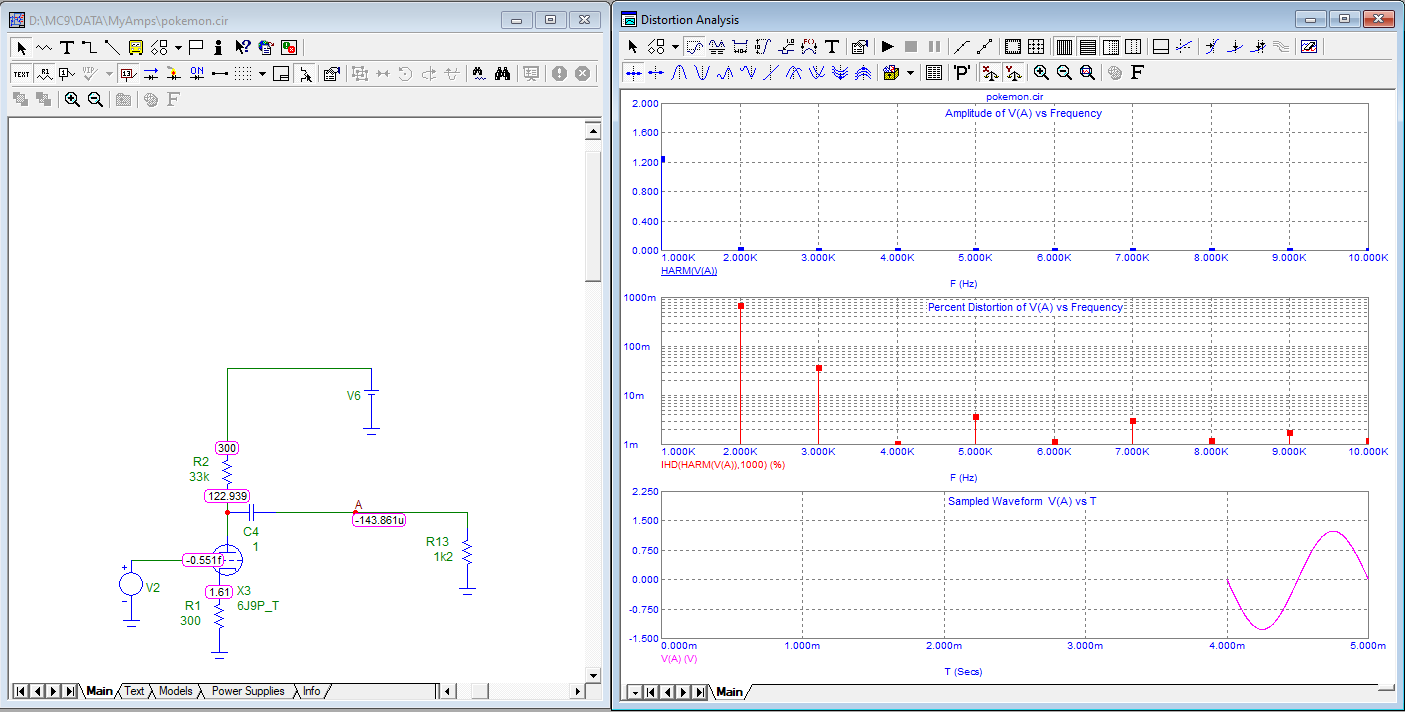Click the Properties icon in analysis toolbar

[859, 47]
